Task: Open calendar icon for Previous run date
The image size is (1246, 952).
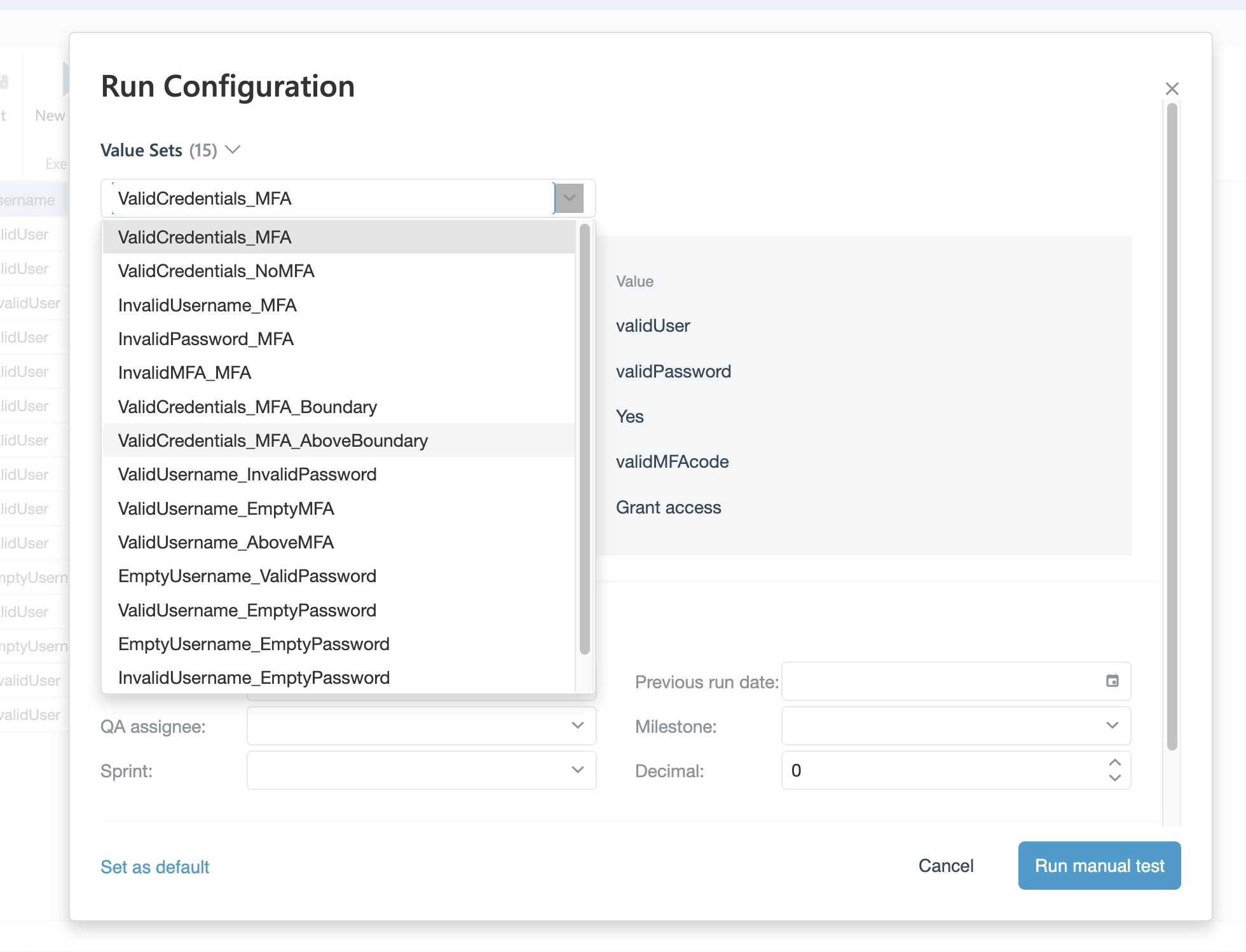Action: point(1112,681)
